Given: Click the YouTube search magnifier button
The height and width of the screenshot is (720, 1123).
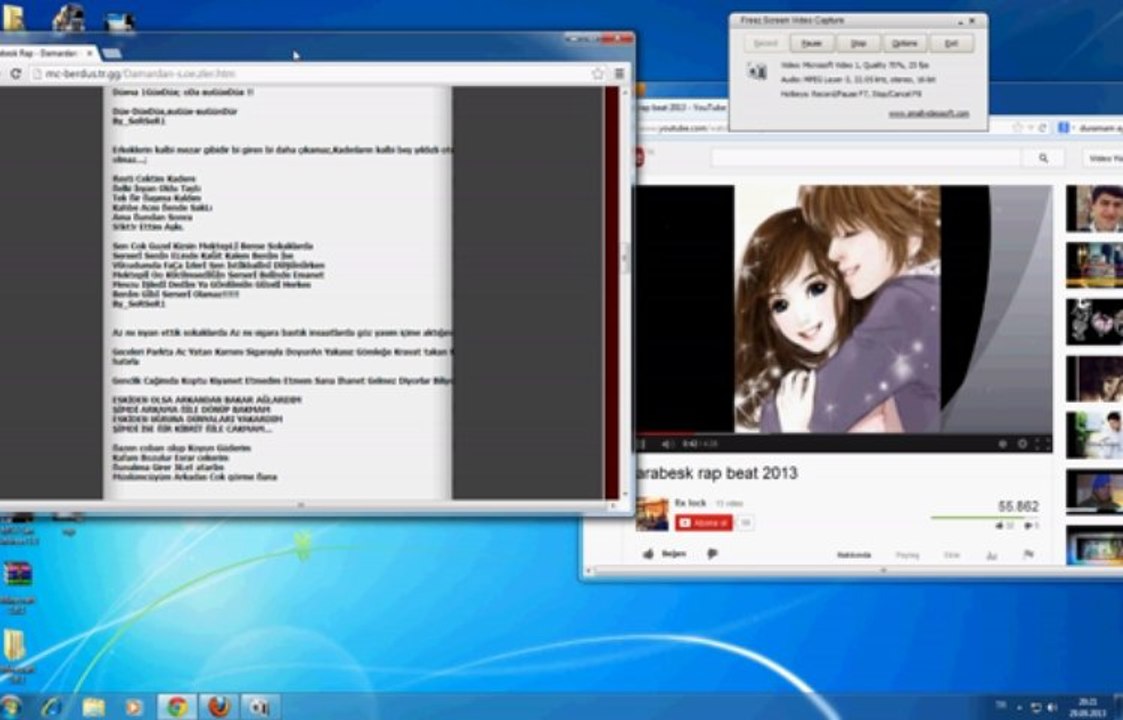Looking at the screenshot, I should 1044,158.
